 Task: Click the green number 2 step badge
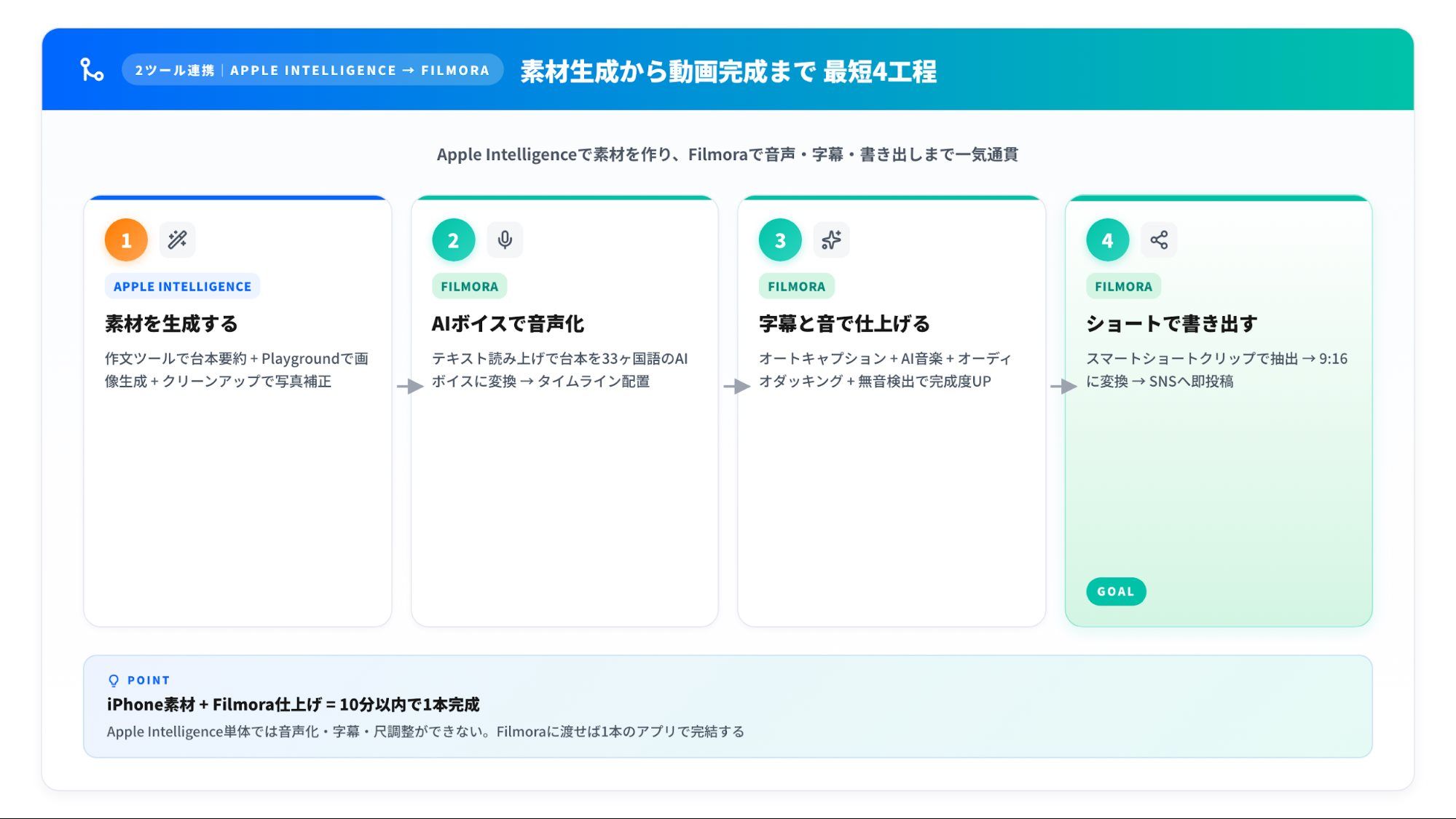(x=453, y=240)
